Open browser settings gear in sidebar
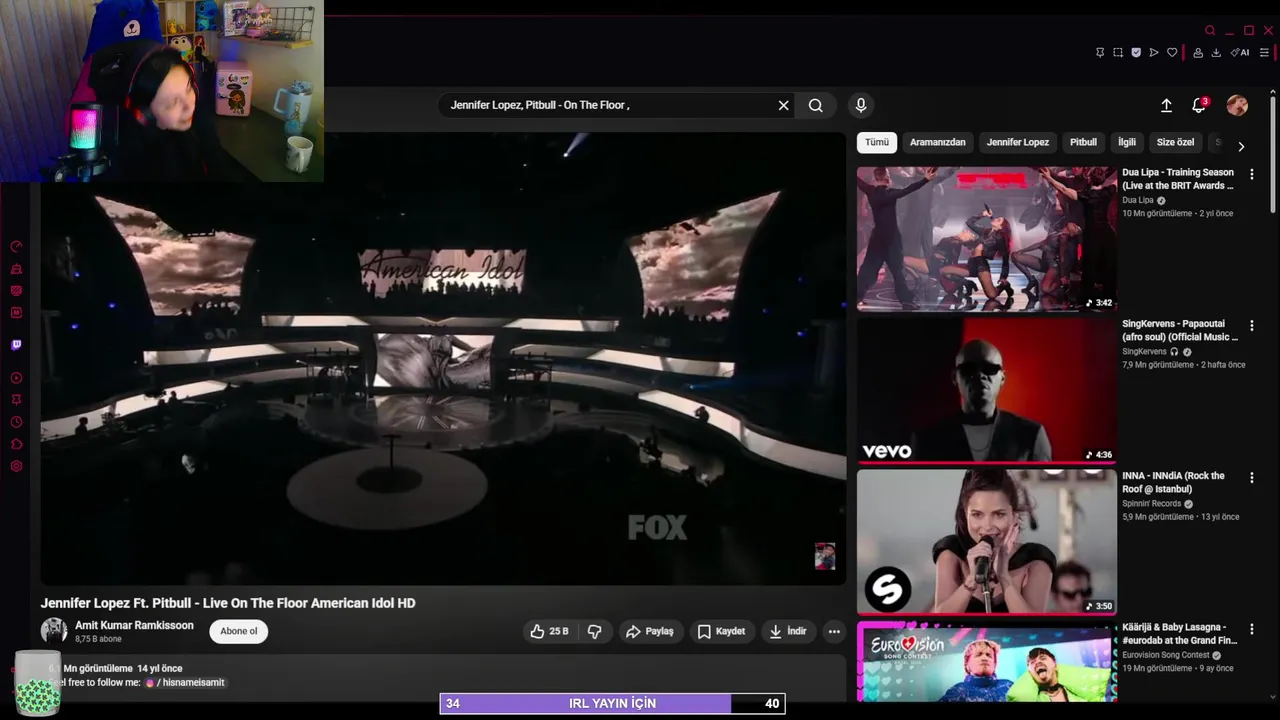The width and height of the screenshot is (1280, 720). pyautogui.click(x=16, y=466)
